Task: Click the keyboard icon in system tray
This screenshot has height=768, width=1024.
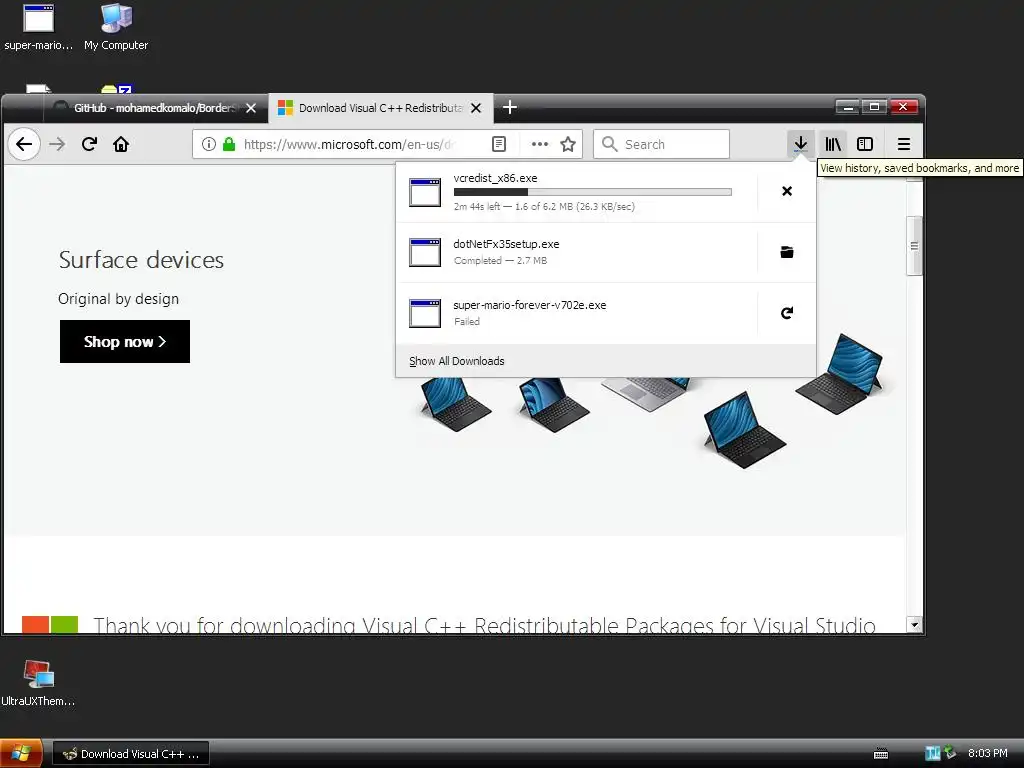Action: [x=881, y=754]
